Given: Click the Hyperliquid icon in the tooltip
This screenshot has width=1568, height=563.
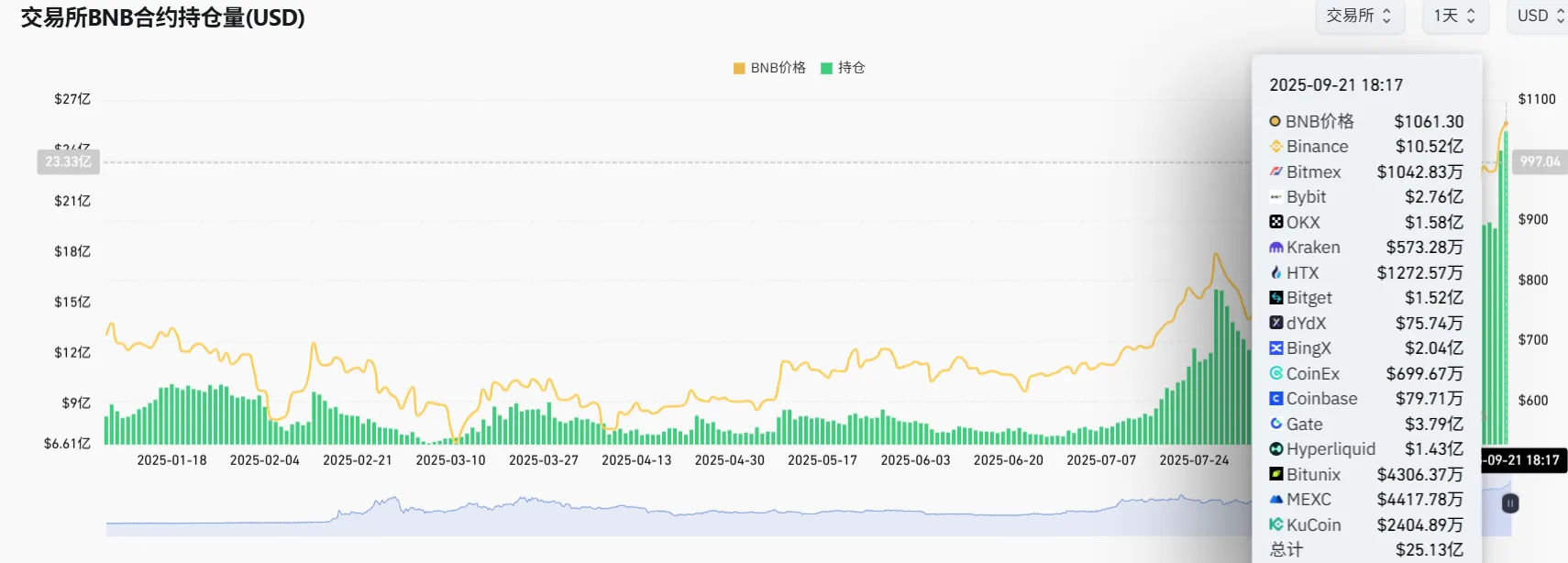Looking at the screenshot, I should (1275, 449).
